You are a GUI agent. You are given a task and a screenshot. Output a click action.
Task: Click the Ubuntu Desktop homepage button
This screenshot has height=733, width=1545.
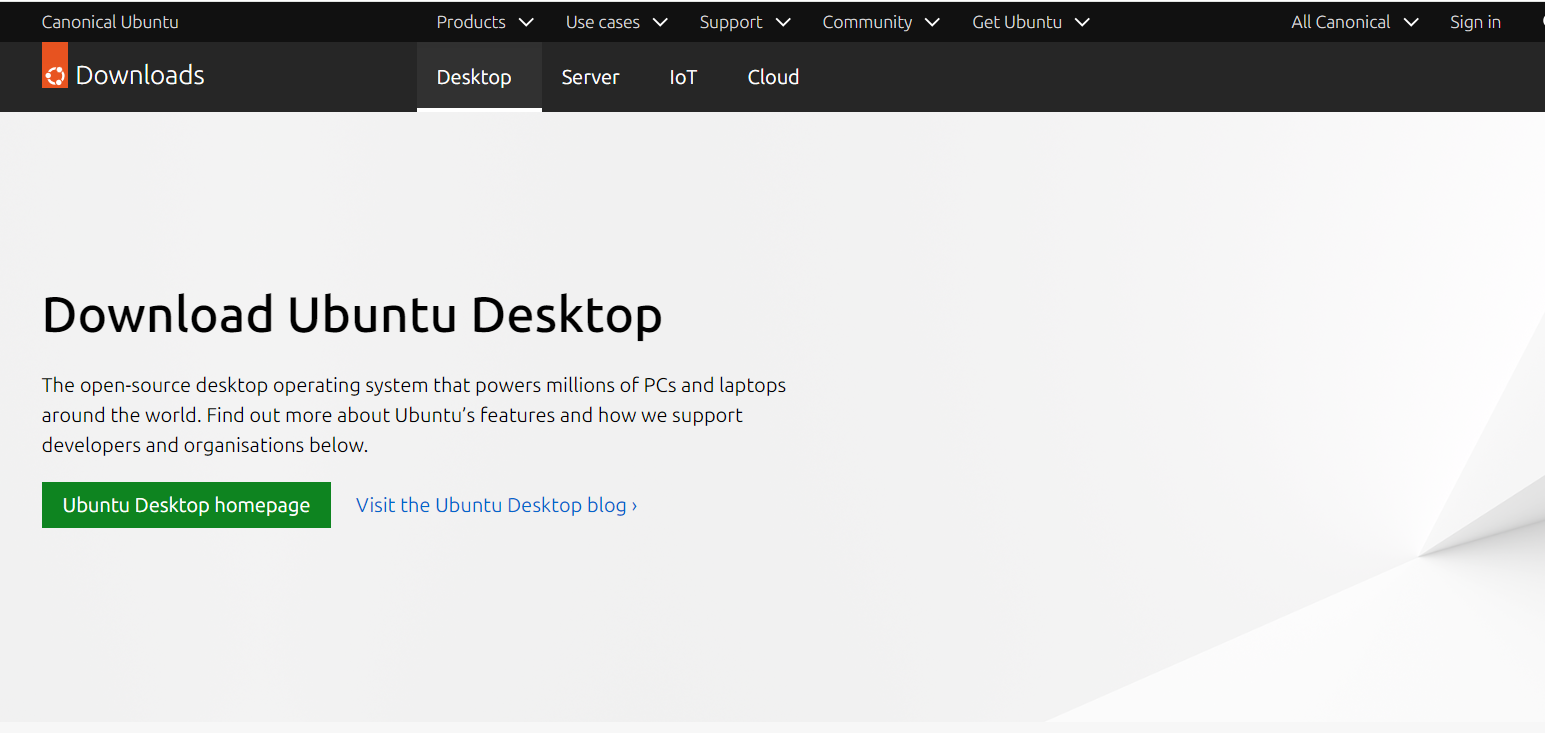[186, 505]
